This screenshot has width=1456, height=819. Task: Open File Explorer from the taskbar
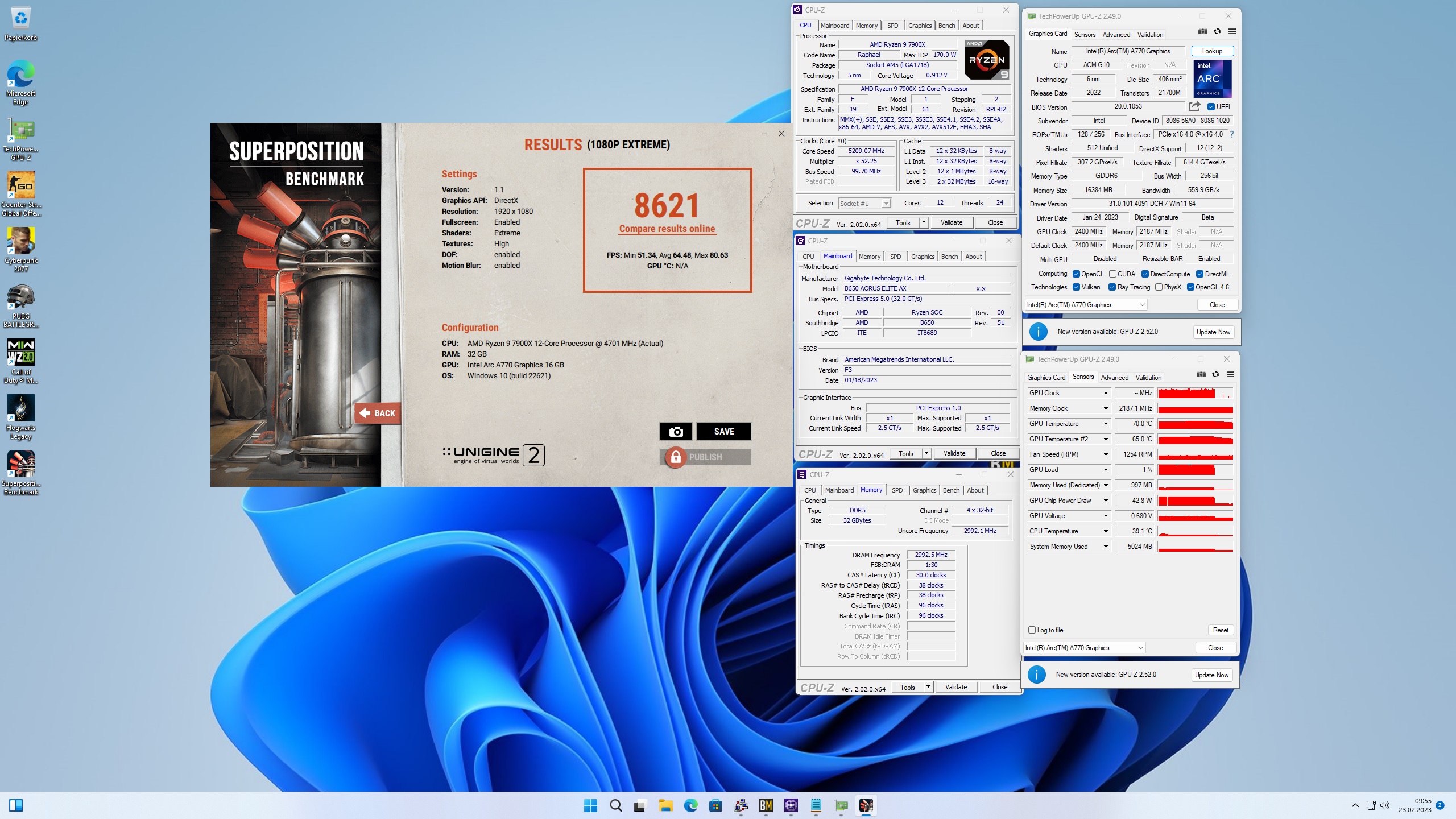click(x=665, y=805)
